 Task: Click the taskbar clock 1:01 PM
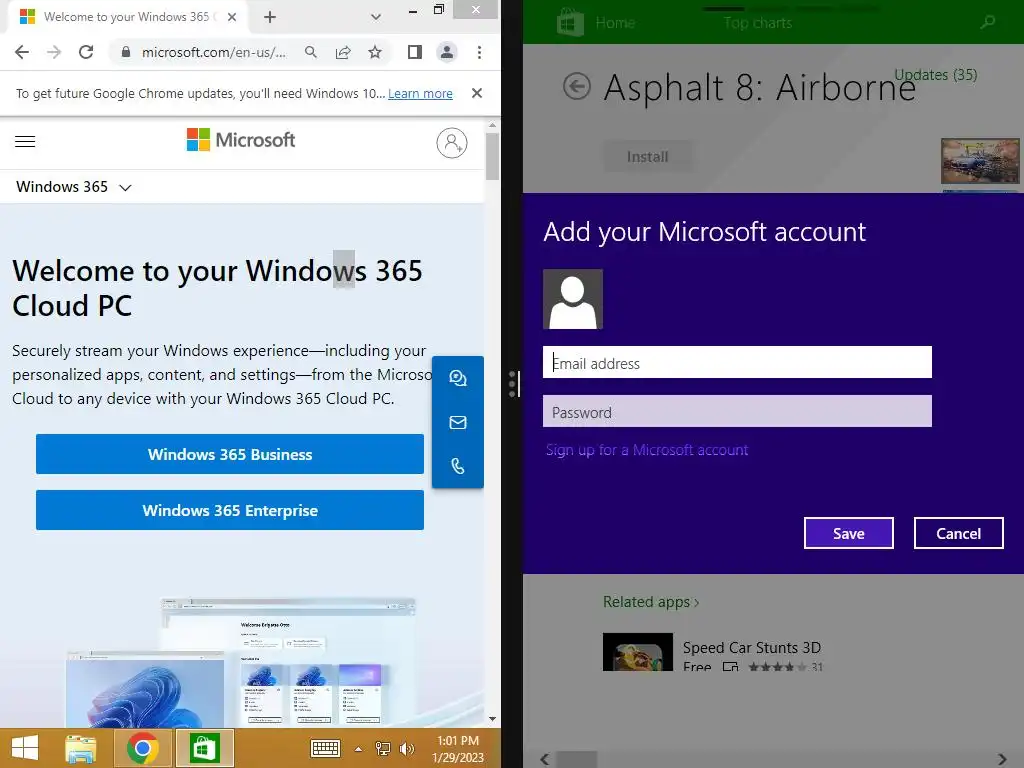point(458,748)
